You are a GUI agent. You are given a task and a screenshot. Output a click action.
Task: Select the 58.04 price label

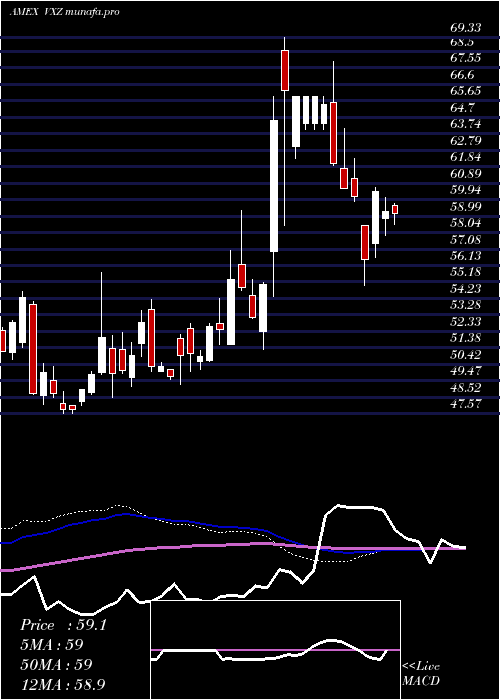click(x=465, y=223)
